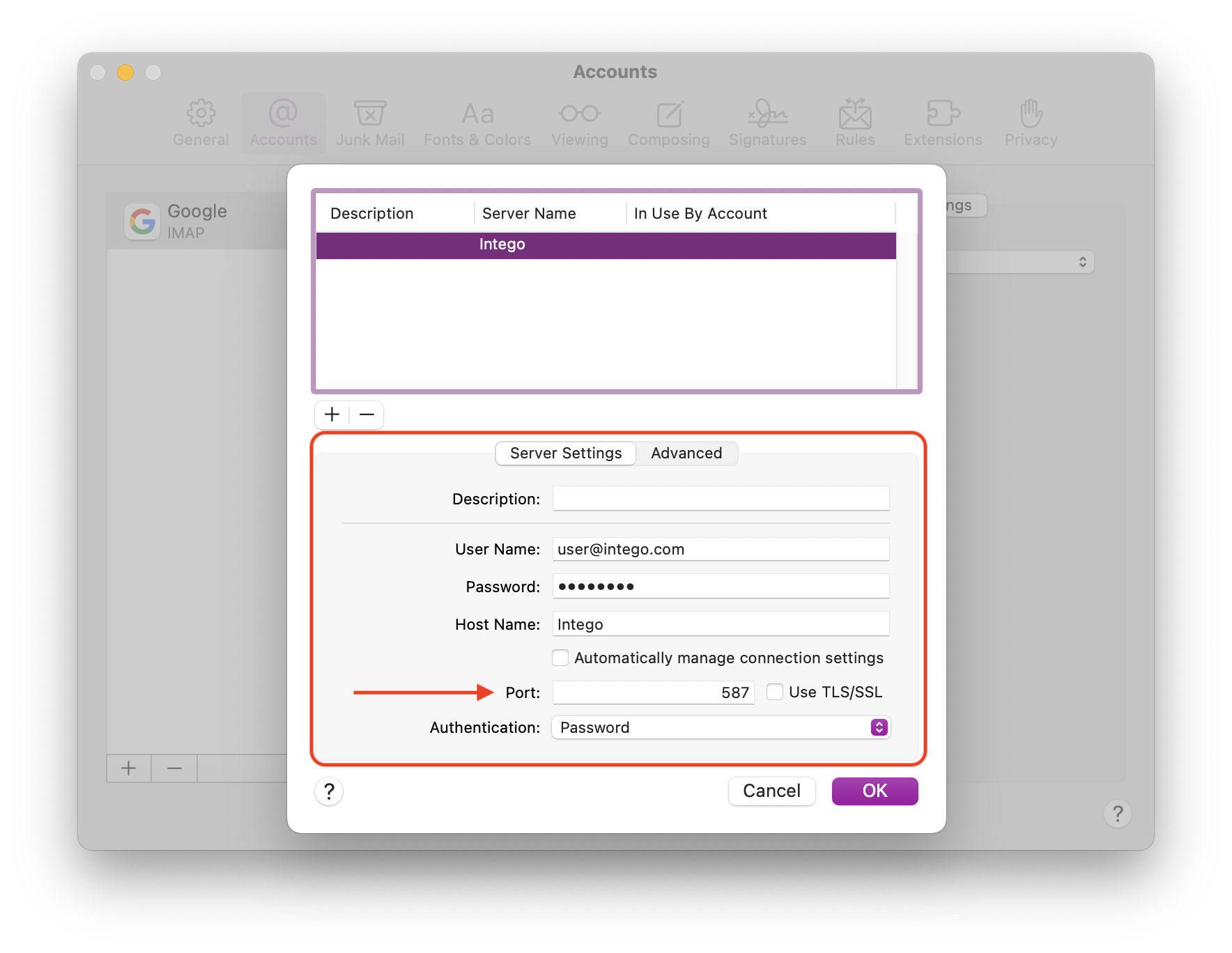
Task: Select the Accounts toolbar icon
Action: pyautogui.click(x=283, y=123)
